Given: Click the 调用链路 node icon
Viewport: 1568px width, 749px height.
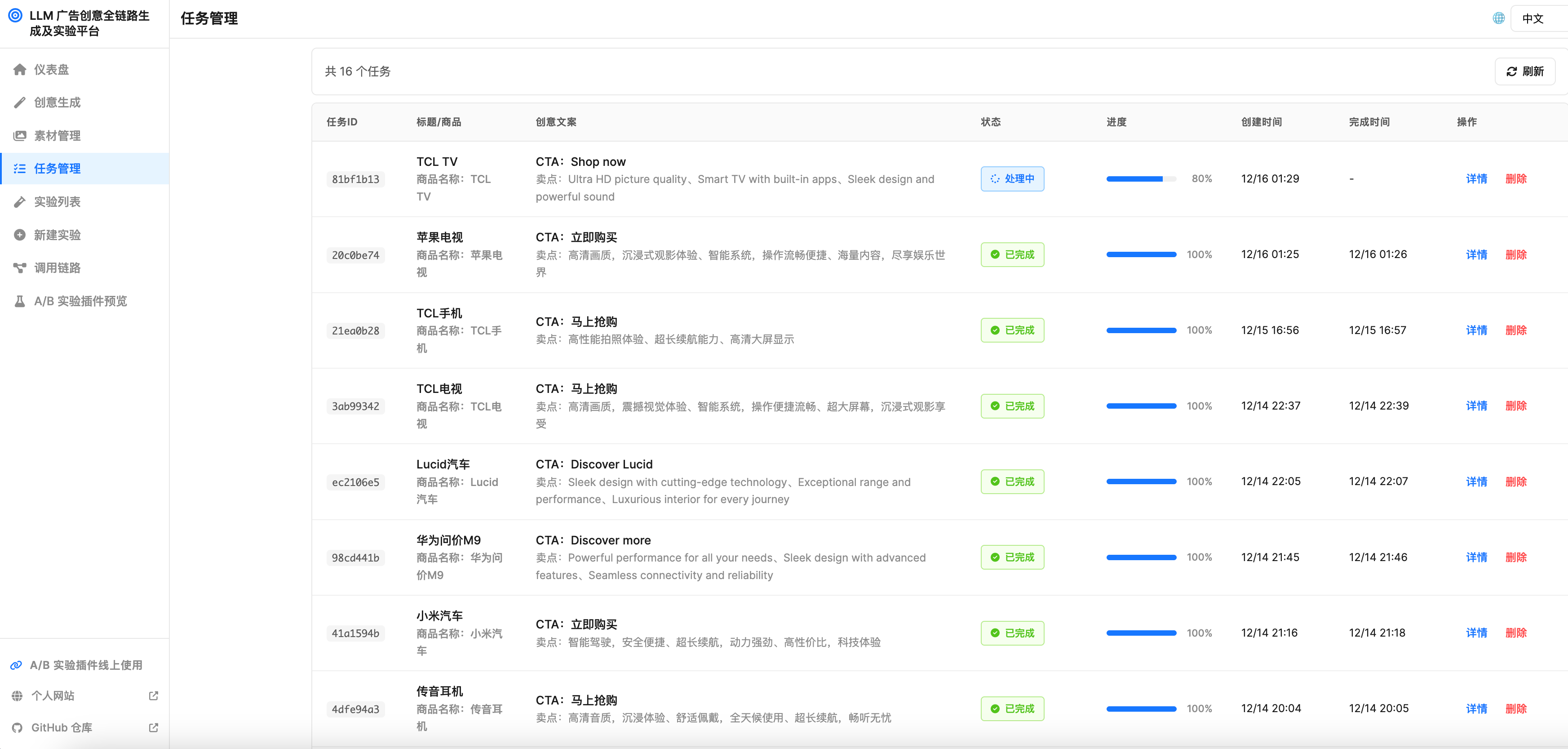Looking at the screenshot, I should pyautogui.click(x=19, y=268).
